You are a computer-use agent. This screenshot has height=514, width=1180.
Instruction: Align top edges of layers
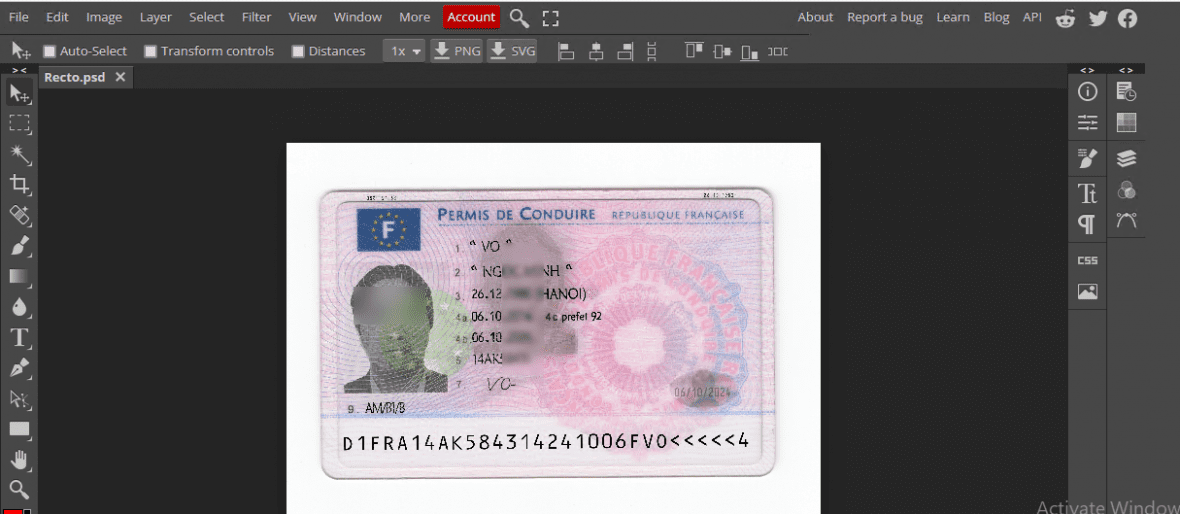pos(694,51)
